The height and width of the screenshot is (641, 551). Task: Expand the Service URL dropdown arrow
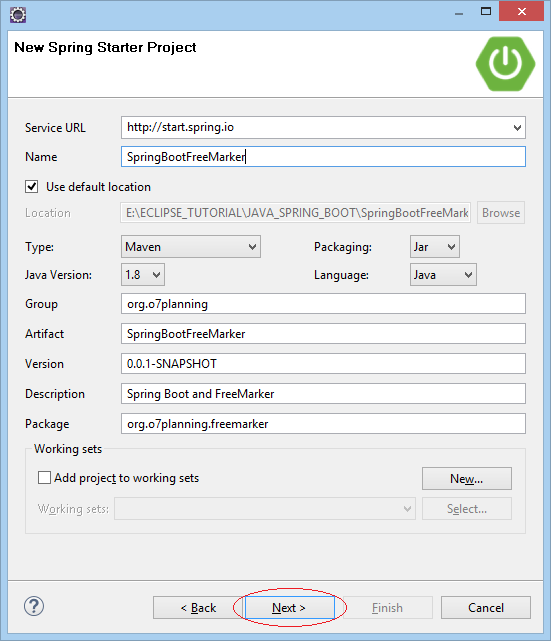(517, 128)
